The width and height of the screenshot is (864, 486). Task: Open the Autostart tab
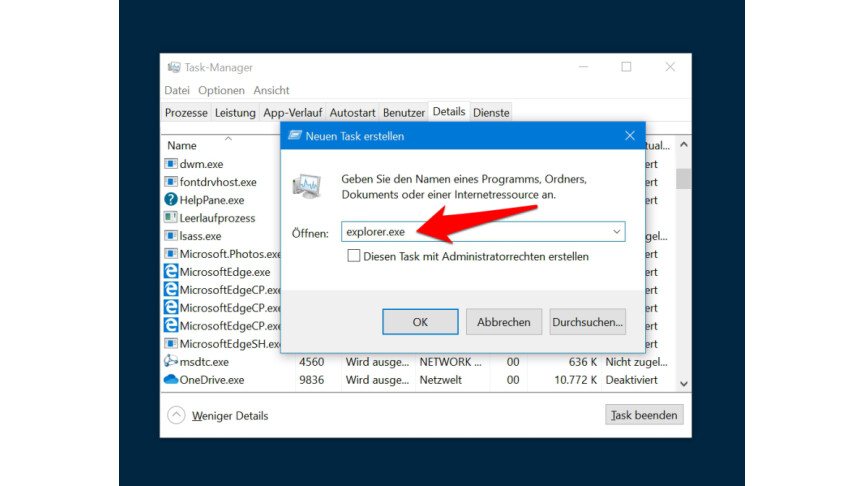pyautogui.click(x=352, y=113)
